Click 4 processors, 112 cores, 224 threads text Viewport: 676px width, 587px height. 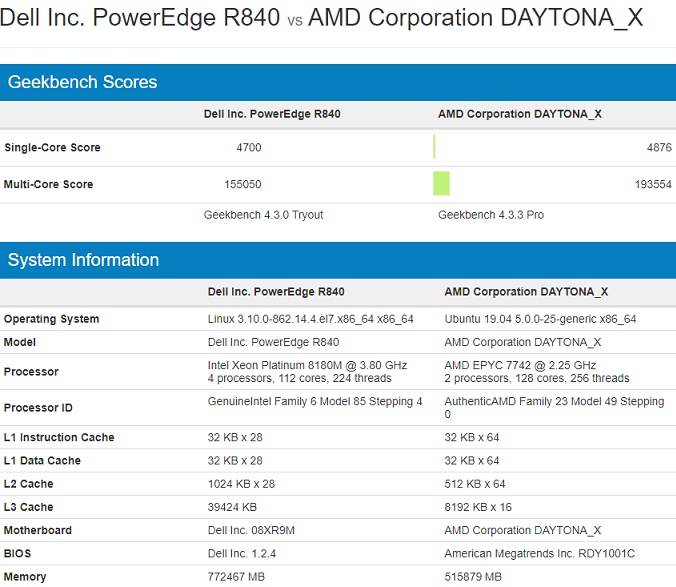coord(300,378)
